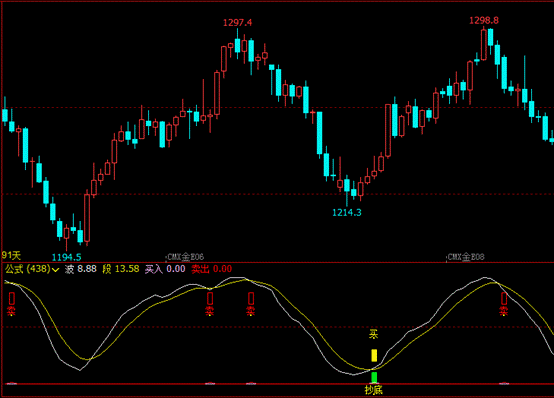Select the CMX金E08 contract marker

point(466,257)
